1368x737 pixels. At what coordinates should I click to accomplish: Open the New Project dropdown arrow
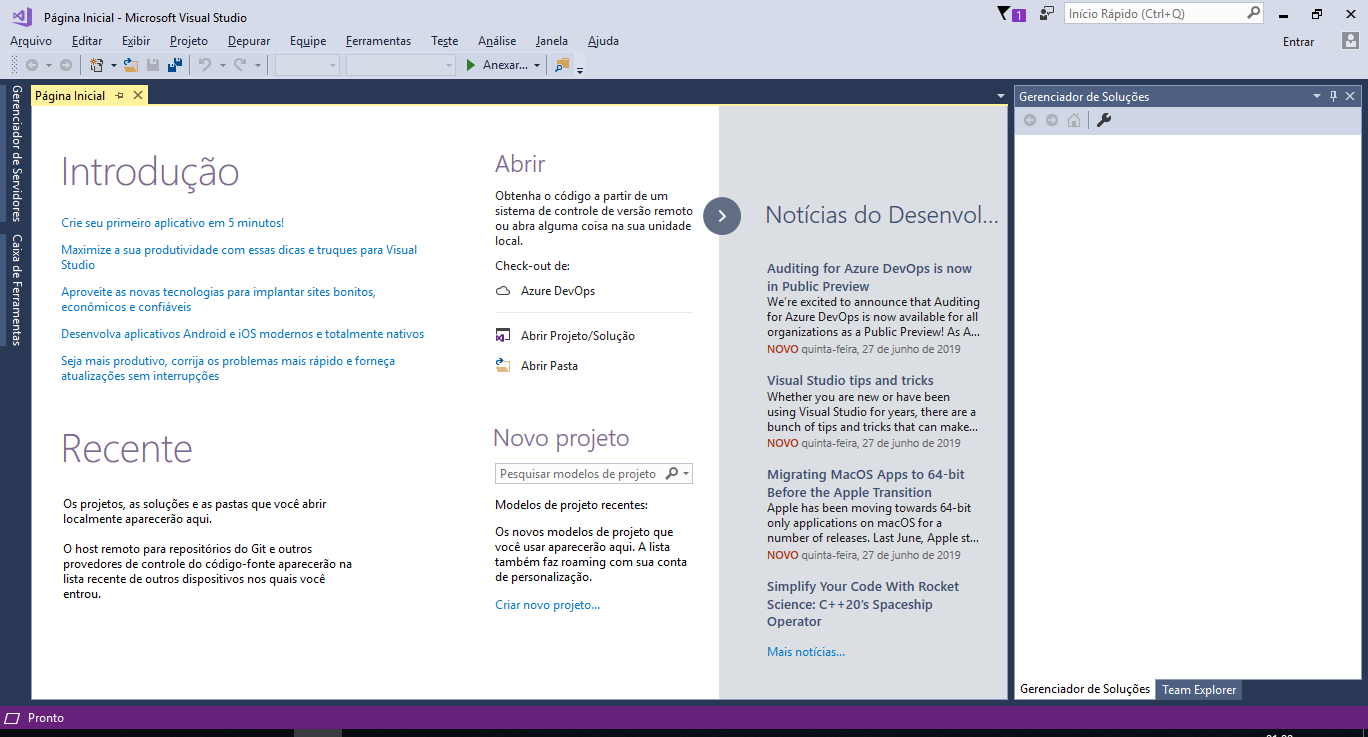pos(113,65)
